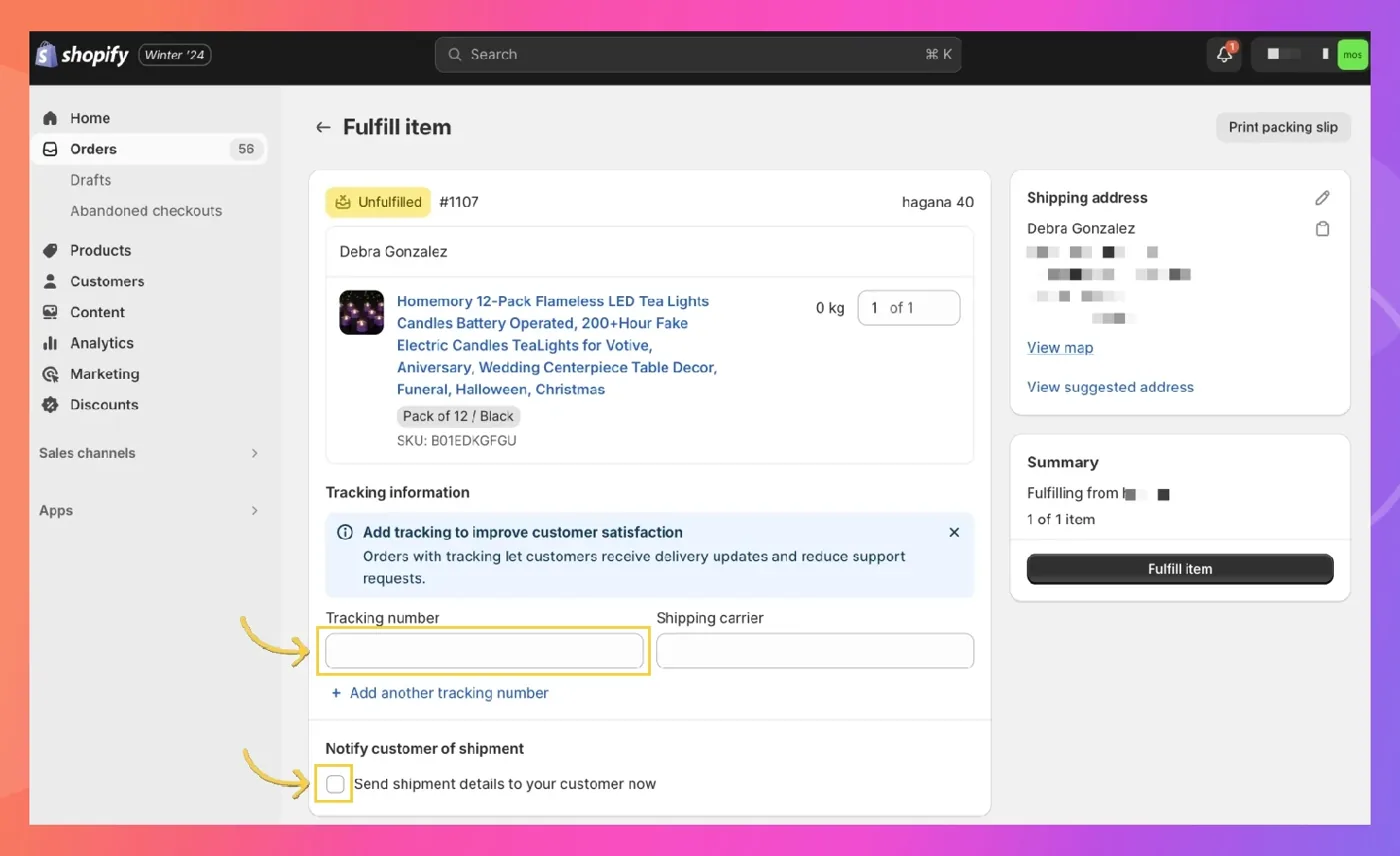
Task: Click the tea lights product thumbnail
Action: click(362, 312)
